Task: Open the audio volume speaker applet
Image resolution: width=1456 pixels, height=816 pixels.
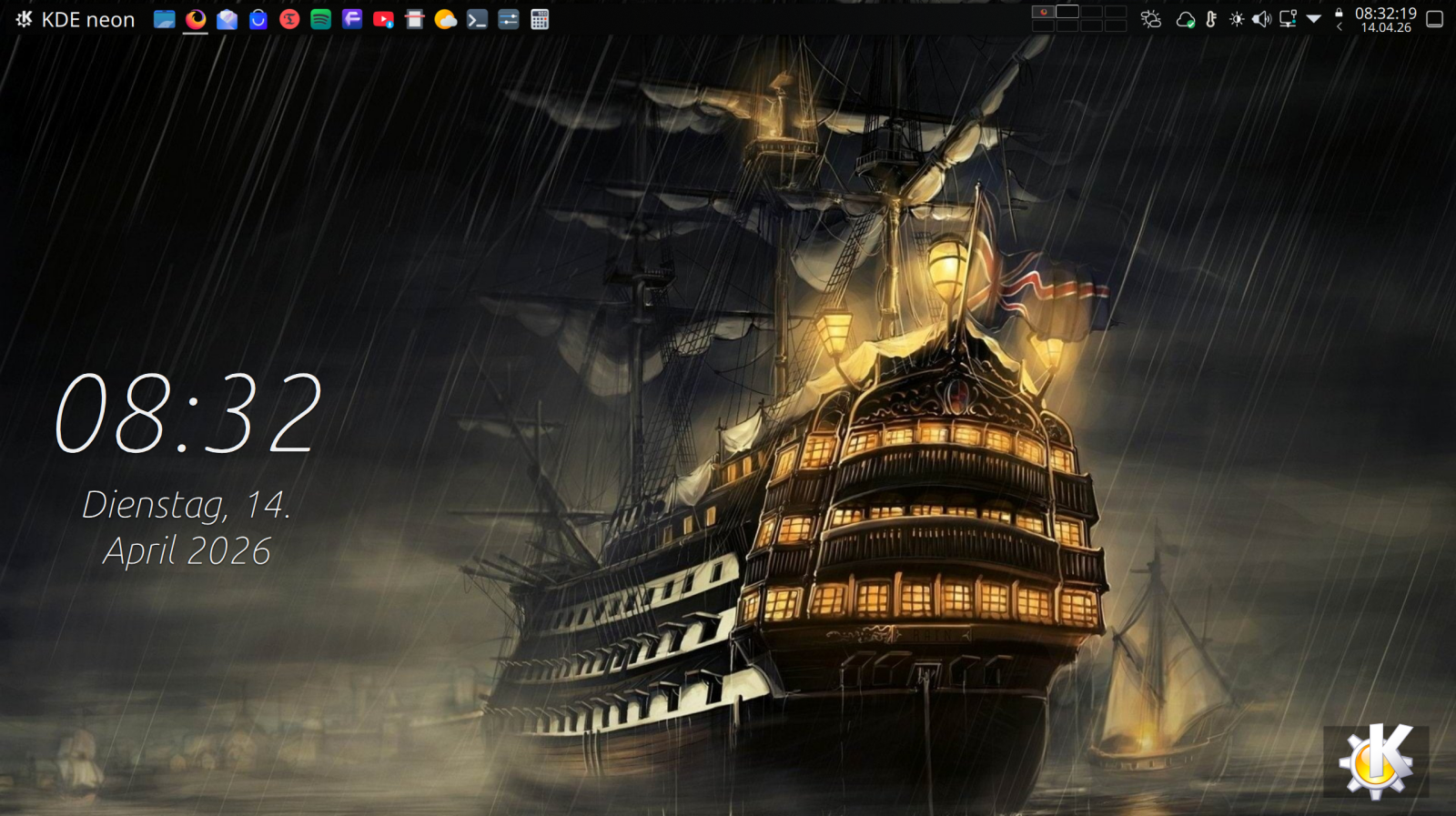Action: tap(1261, 19)
